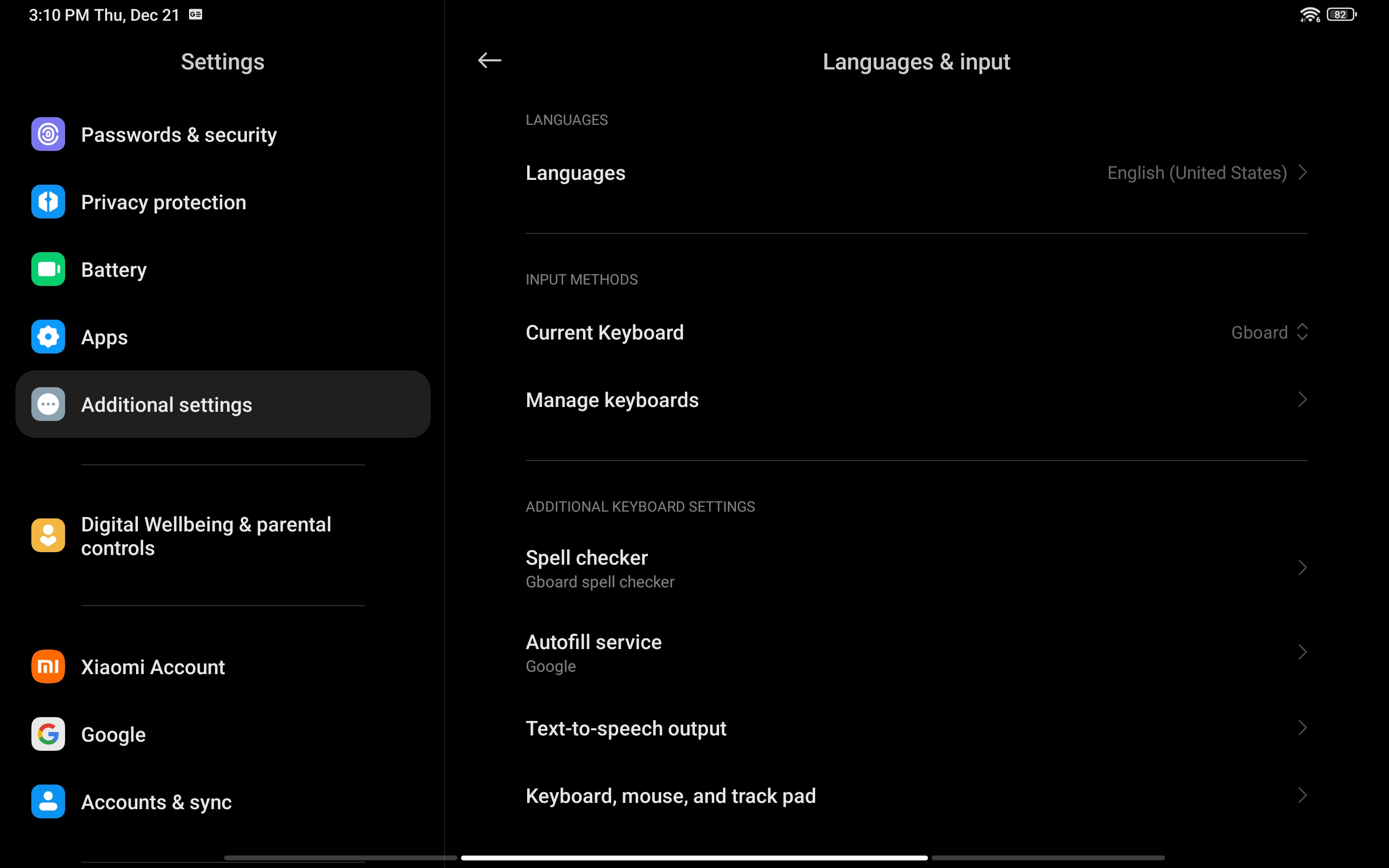Tap the keyboard notification icon in status bar
Image resolution: width=1389 pixels, height=868 pixels.
click(196, 14)
